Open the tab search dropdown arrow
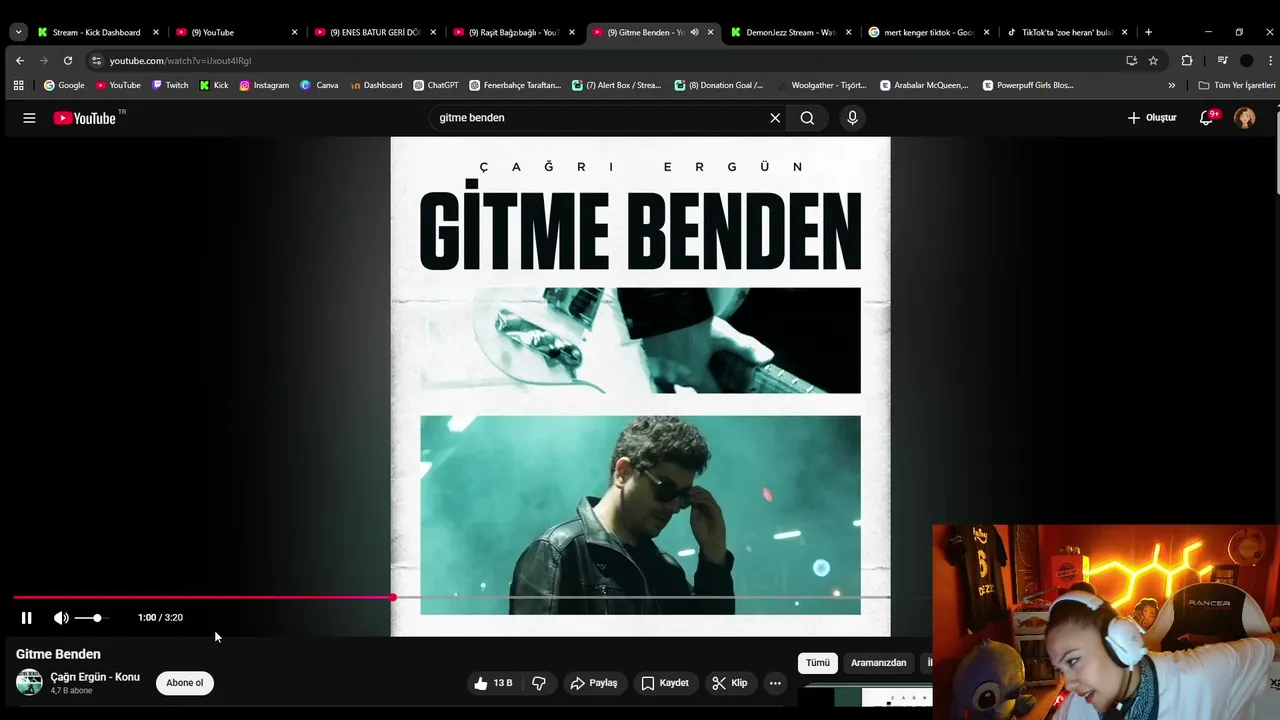The height and width of the screenshot is (720, 1280). point(18,32)
